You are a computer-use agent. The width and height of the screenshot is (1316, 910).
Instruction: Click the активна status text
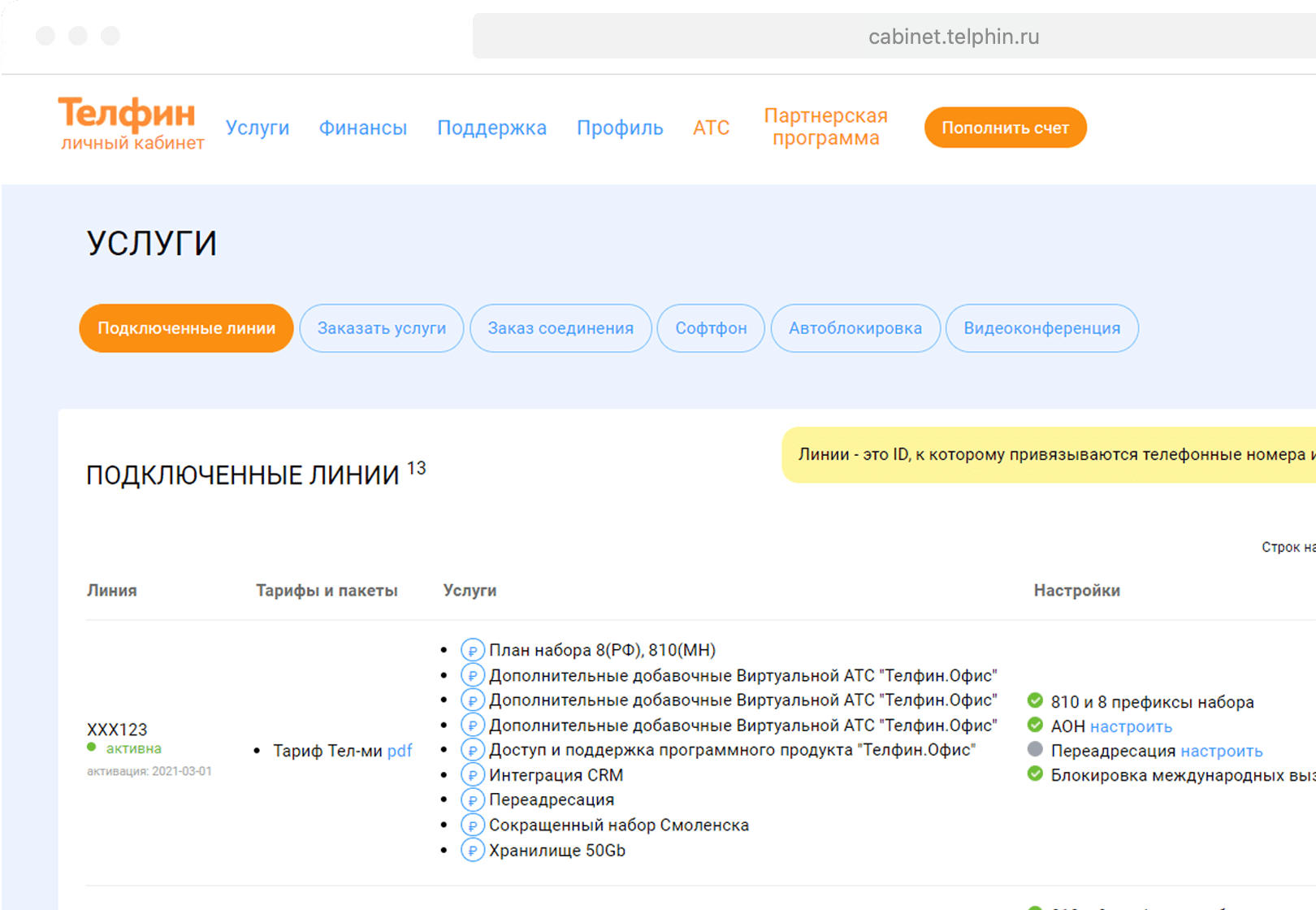(x=134, y=748)
